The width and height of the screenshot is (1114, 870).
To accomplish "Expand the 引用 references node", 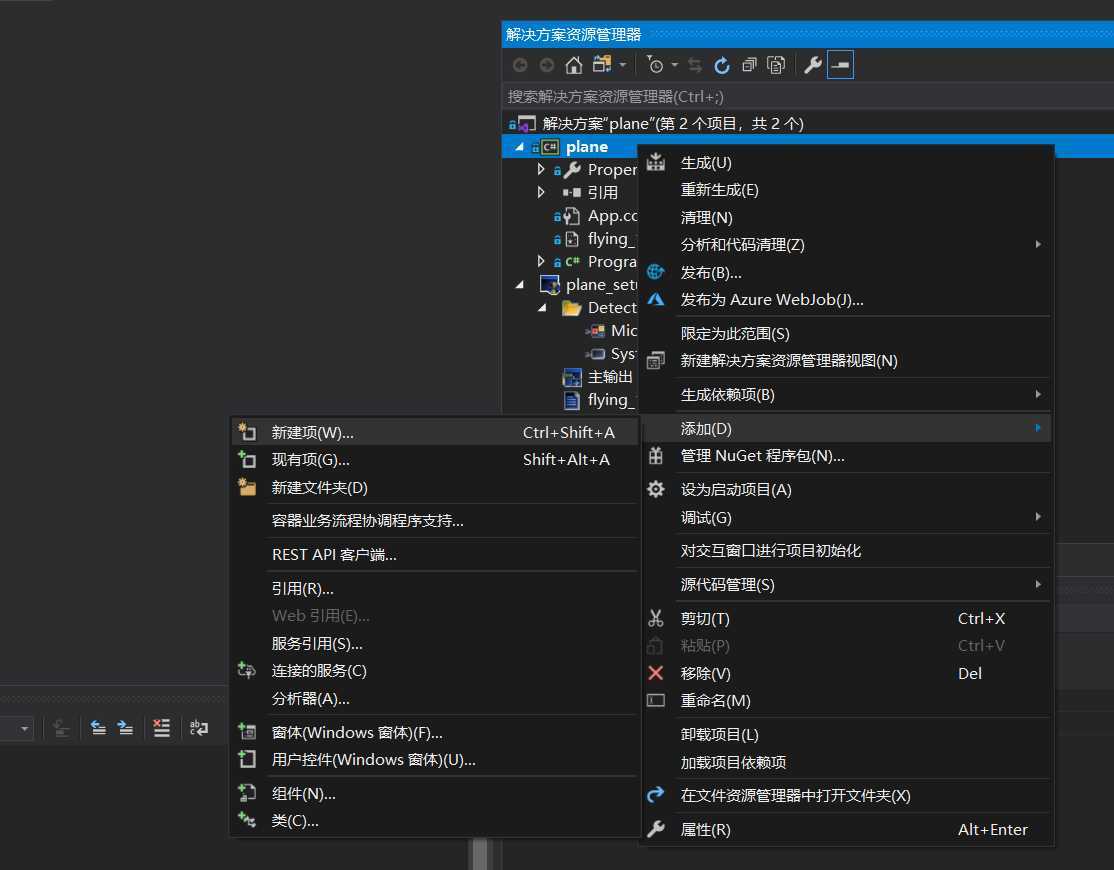I will click(x=541, y=192).
